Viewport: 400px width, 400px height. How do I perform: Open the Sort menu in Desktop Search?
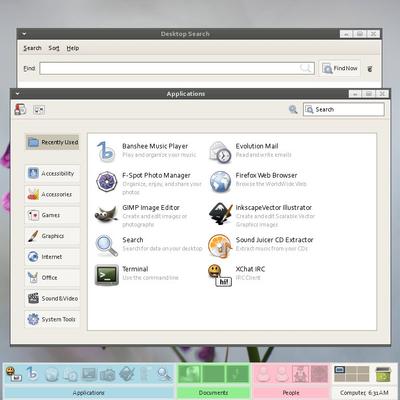click(x=54, y=48)
